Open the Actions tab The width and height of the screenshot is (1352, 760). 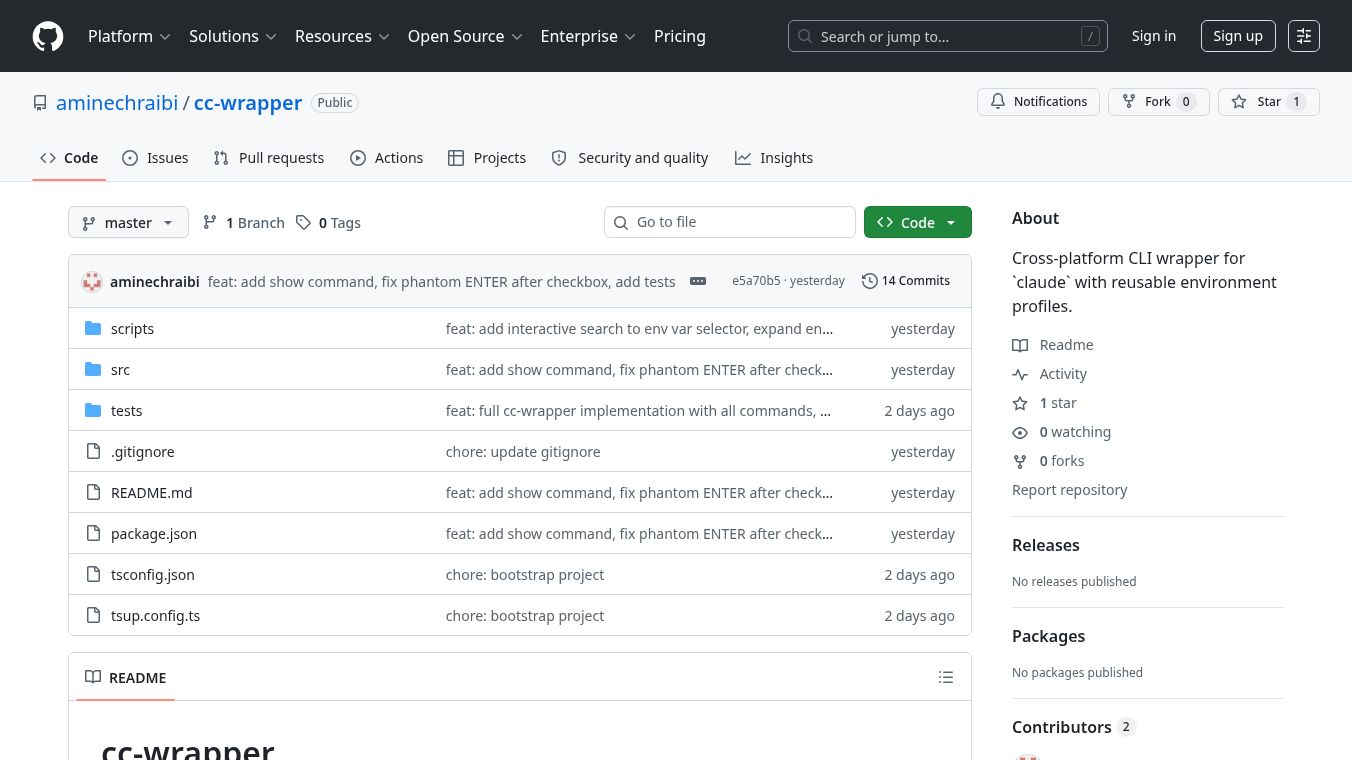point(387,158)
